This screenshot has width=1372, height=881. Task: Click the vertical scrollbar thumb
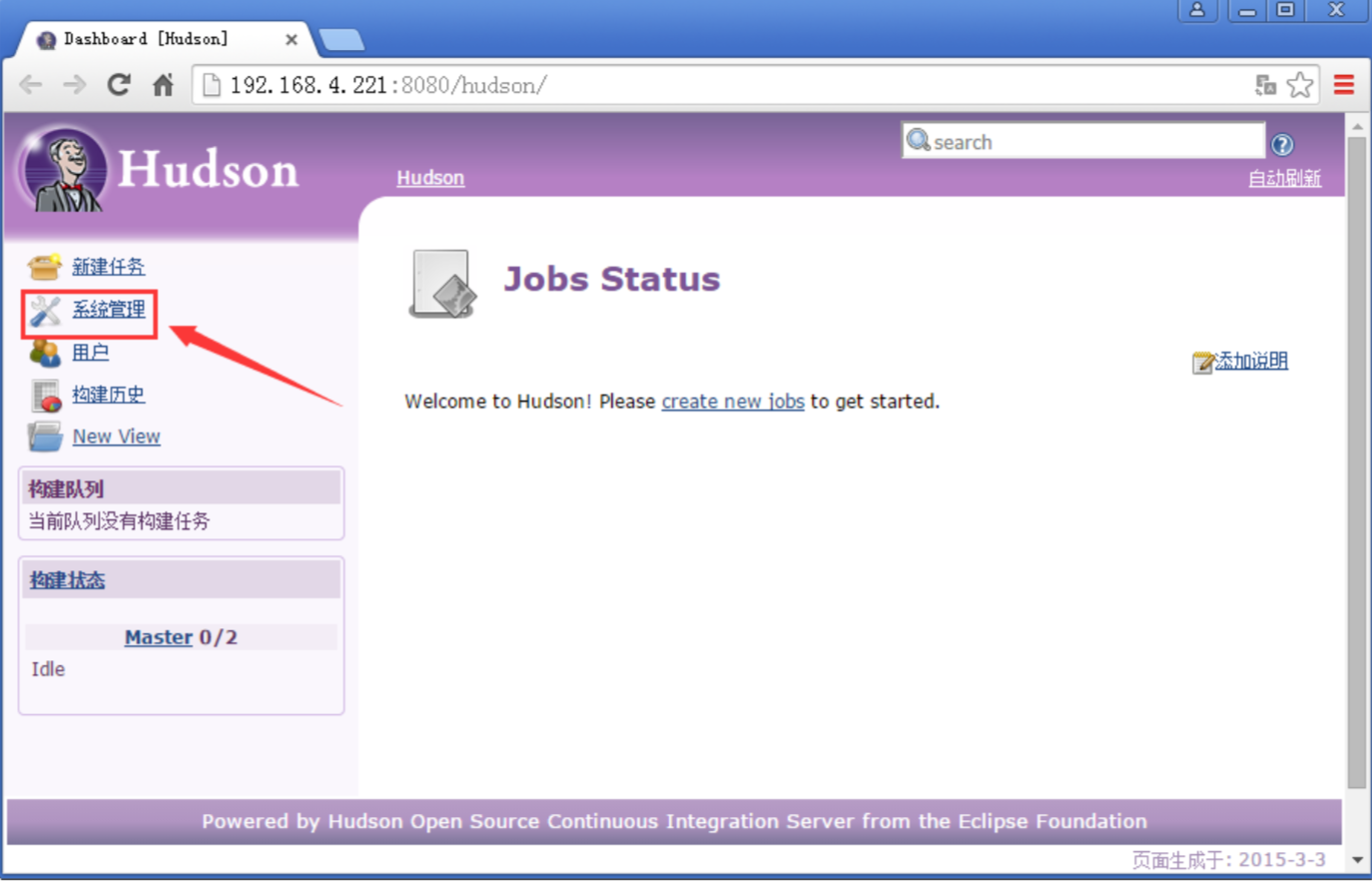point(1356,462)
